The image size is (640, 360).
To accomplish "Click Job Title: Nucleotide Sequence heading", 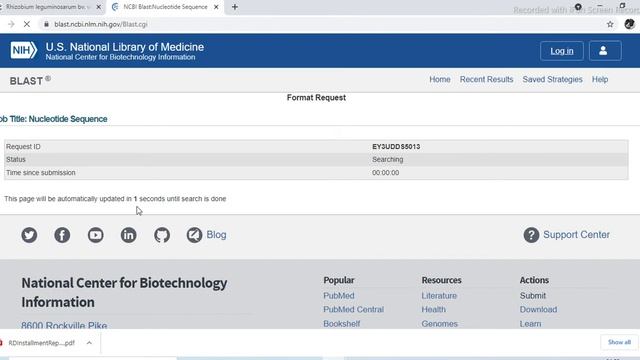I will tap(53, 119).
